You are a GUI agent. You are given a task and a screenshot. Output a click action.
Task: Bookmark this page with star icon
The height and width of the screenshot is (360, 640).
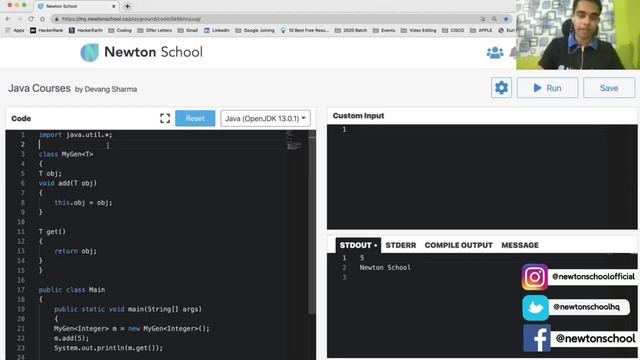click(x=506, y=19)
